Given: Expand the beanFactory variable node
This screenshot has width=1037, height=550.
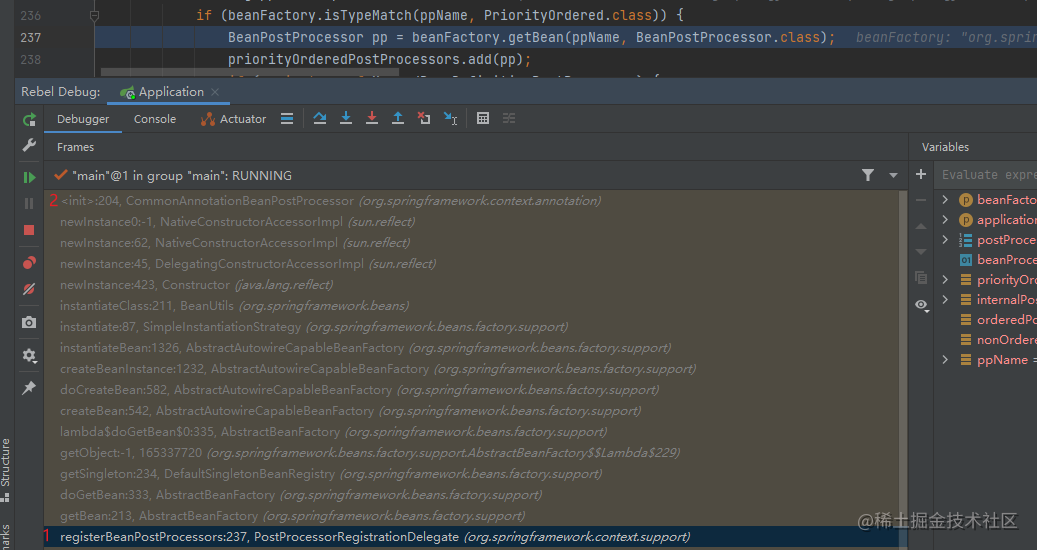Looking at the screenshot, I should (x=945, y=200).
